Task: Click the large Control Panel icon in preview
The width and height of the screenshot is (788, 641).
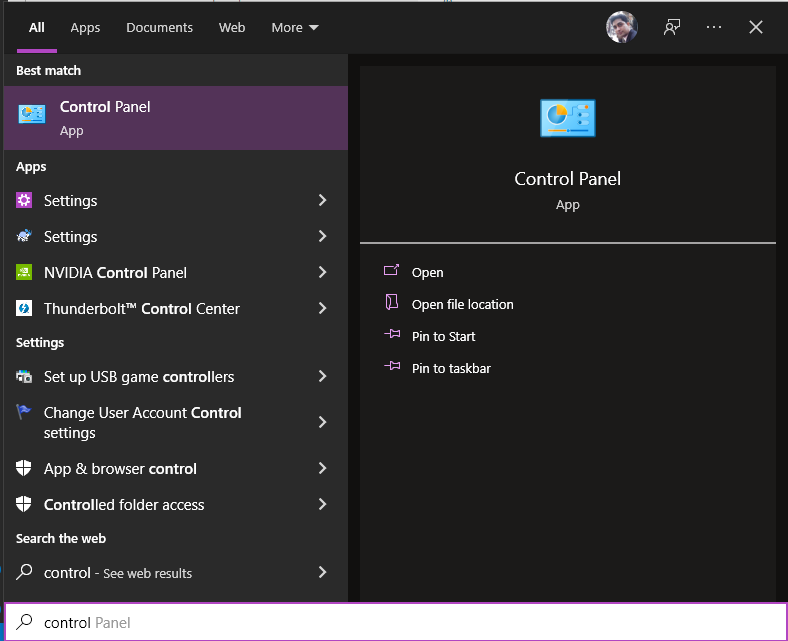Action: tap(567, 118)
